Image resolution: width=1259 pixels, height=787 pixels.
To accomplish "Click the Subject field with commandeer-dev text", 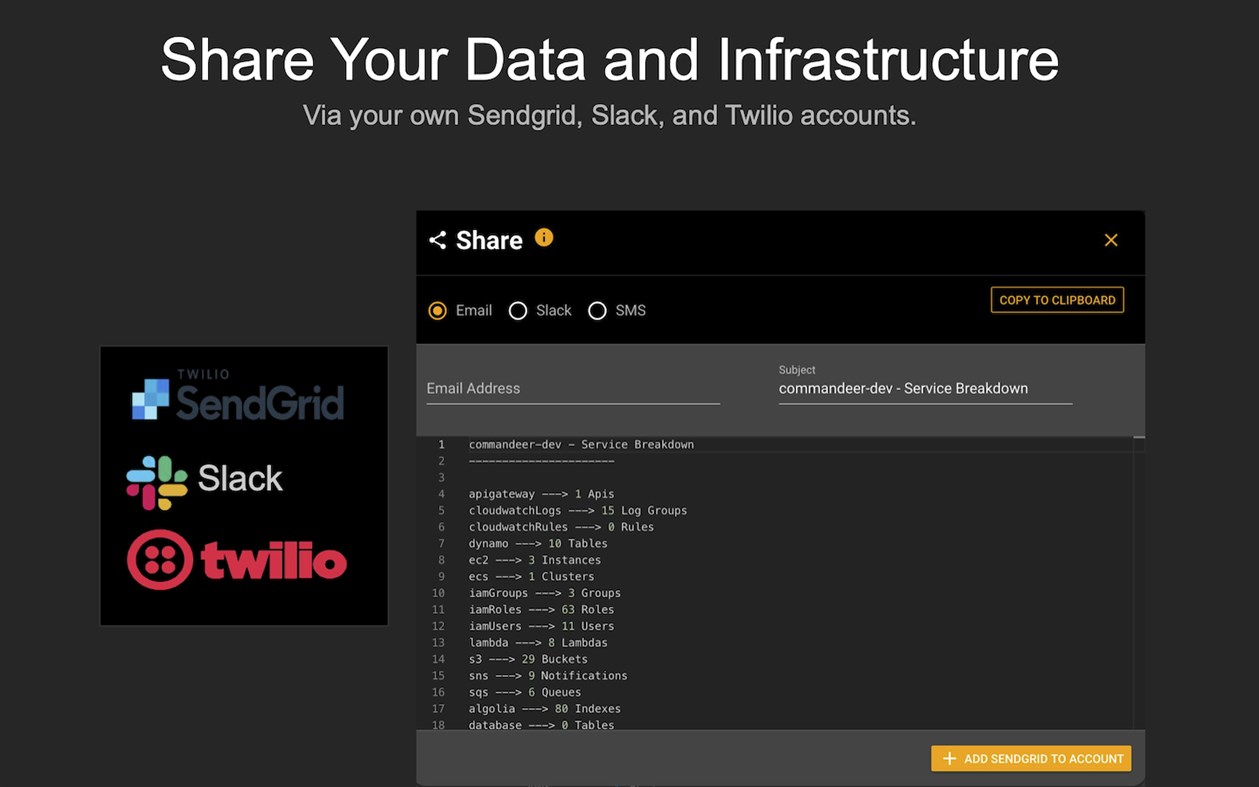I will coord(925,389).
